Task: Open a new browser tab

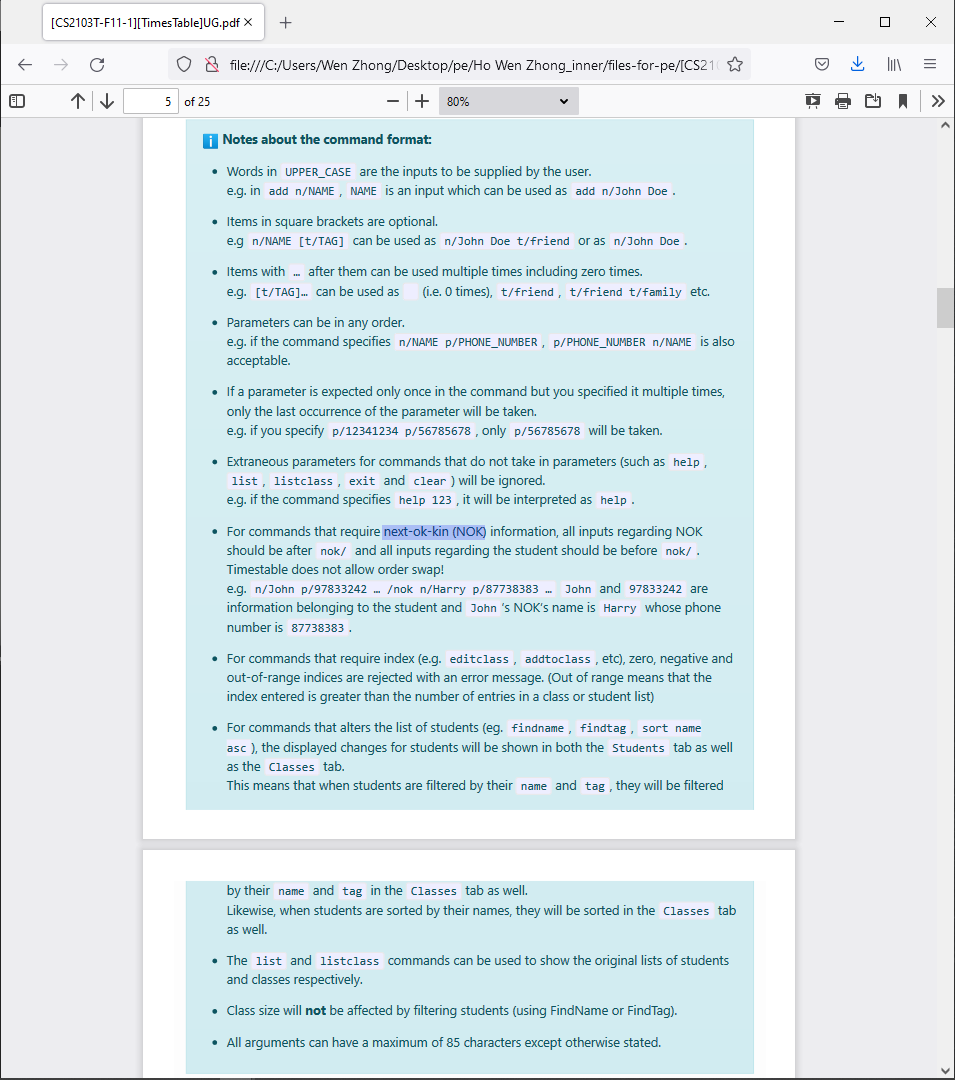Action: (285, 23)
